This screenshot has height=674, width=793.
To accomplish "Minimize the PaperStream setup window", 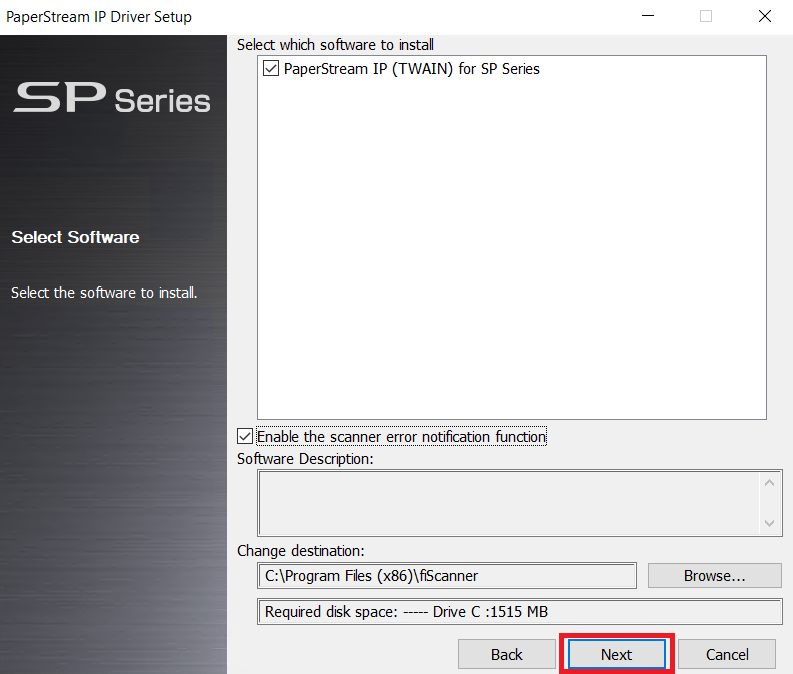I will (x=648, y=16).
